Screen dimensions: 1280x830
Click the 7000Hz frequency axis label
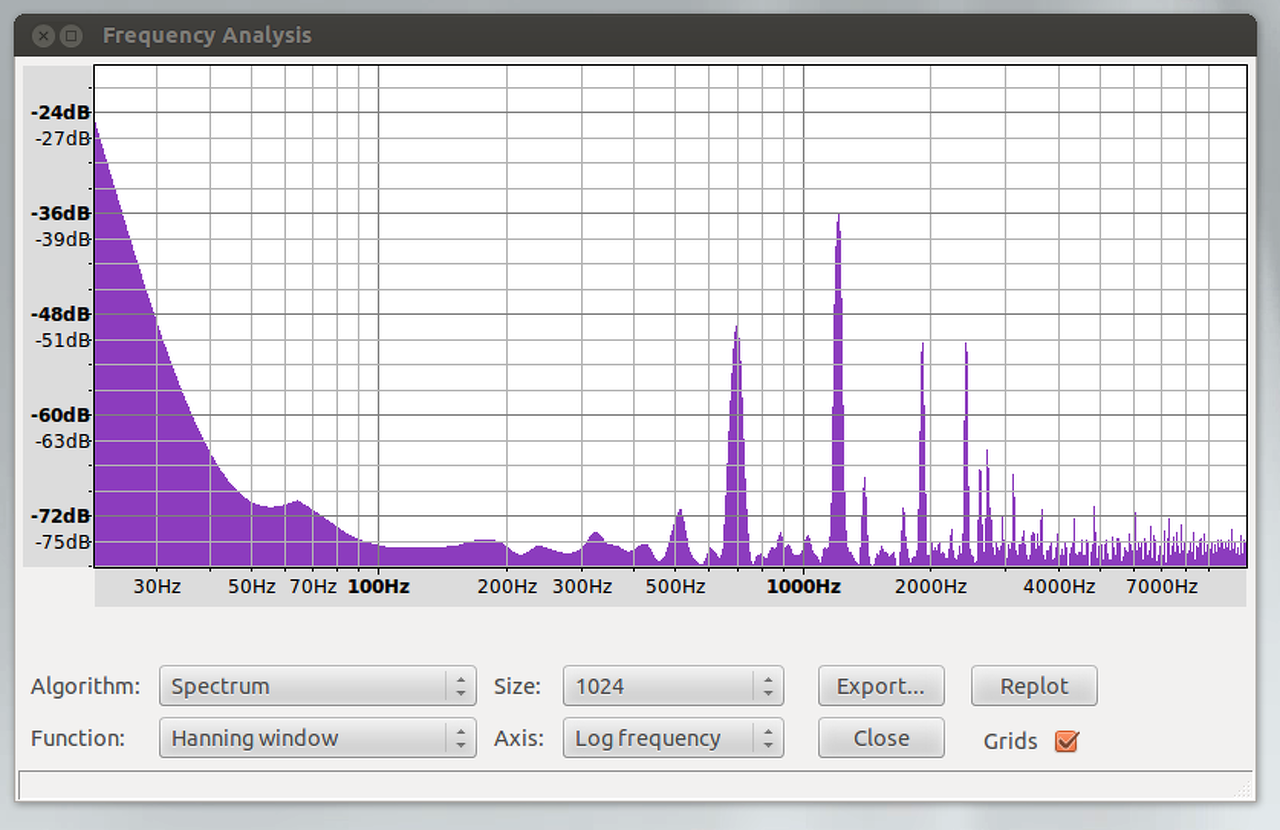coord(1162,586)
